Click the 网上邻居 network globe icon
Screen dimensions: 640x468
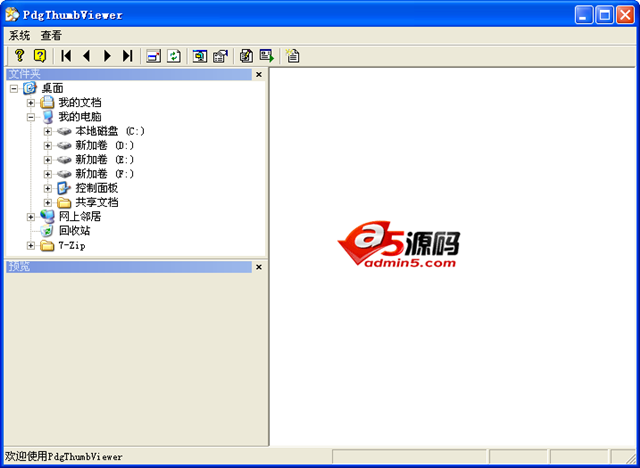click(x=47, y=217)
